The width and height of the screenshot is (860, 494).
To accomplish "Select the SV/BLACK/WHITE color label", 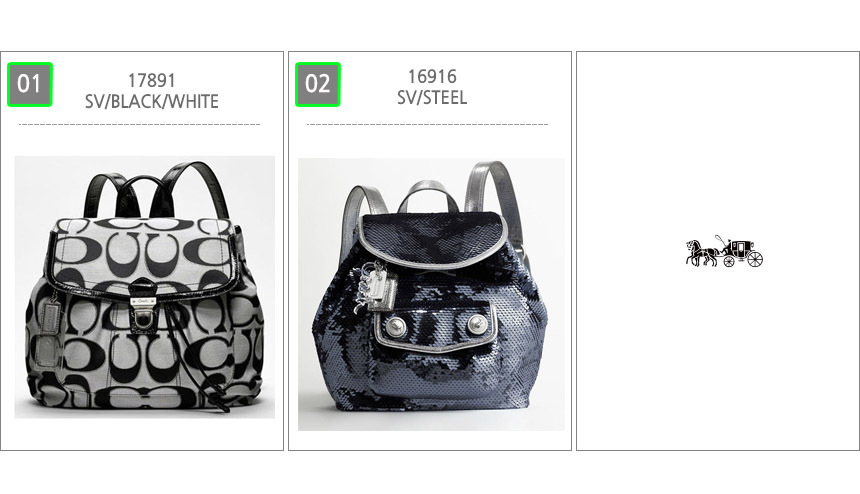I will (x=151, y=101).
